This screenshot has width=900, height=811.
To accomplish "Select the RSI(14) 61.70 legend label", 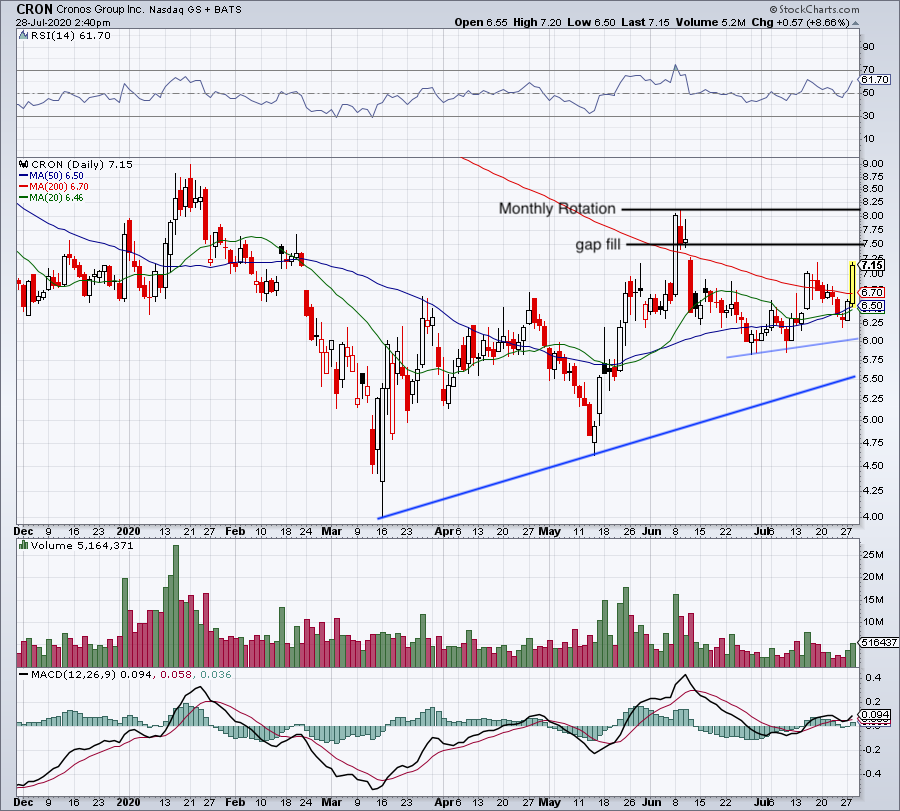I will [70, 36].
